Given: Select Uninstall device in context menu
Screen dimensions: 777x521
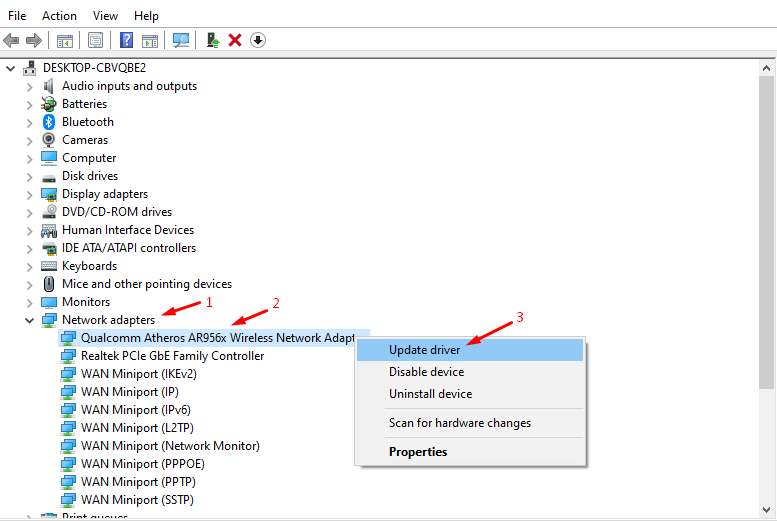Looking at the screenshot, I should (x=430, y=394).
